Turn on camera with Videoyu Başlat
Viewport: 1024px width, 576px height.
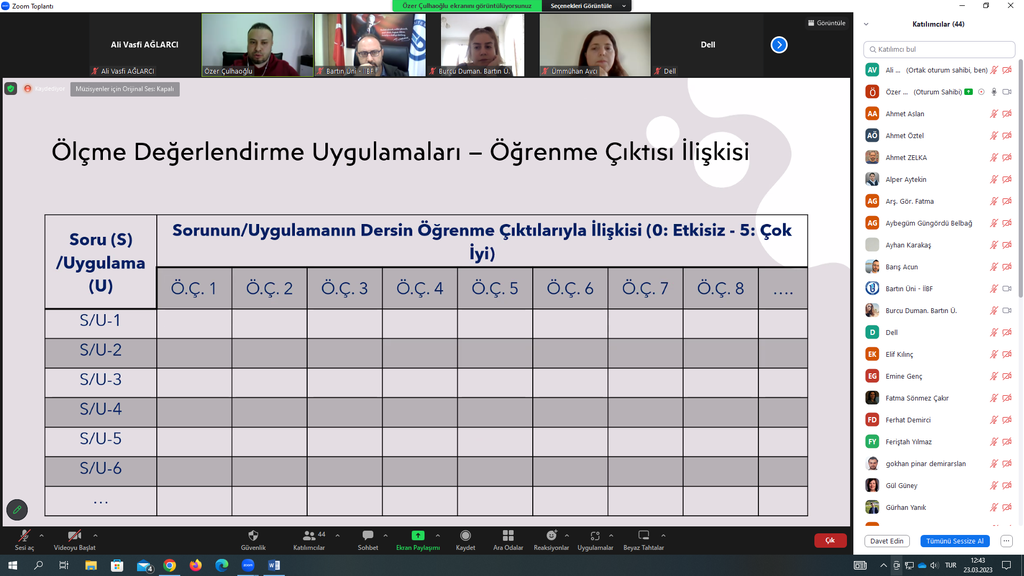tap(74, 536)
